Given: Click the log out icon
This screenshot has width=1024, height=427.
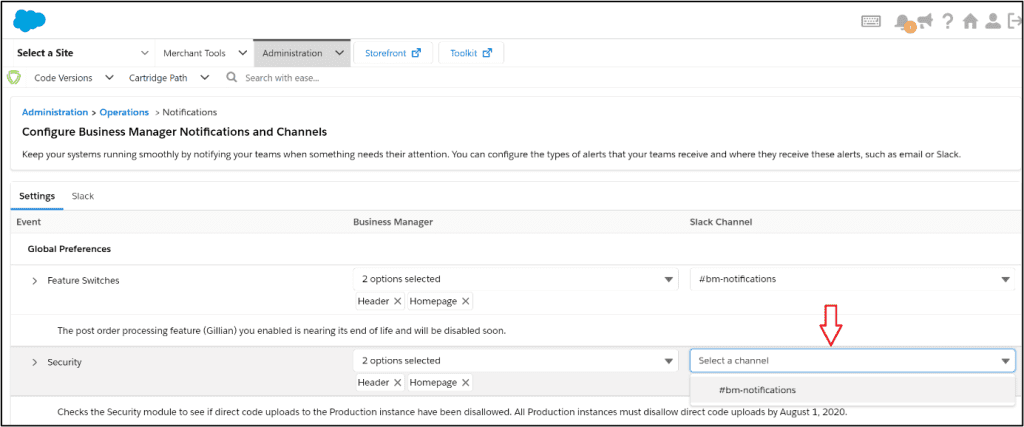Looking at the screenshot, I should click(x=1013, y=22).
